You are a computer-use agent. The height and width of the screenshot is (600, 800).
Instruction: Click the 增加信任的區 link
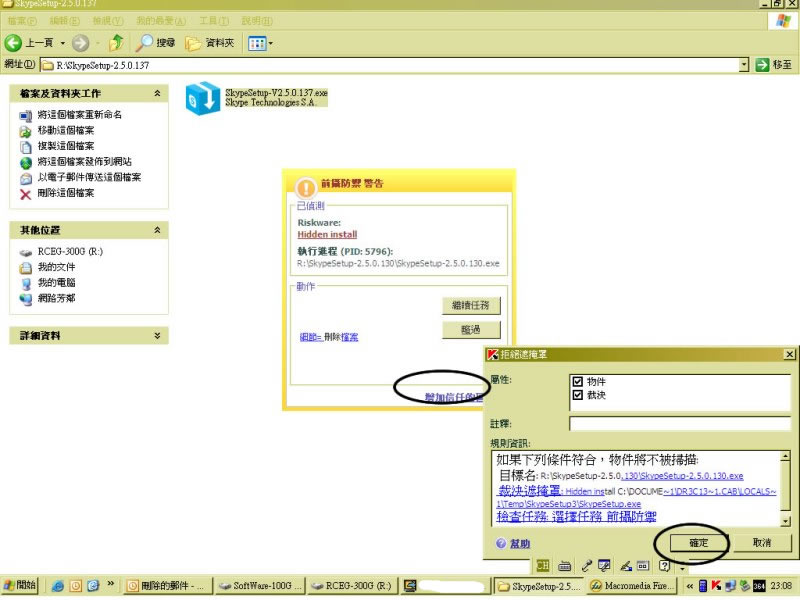[x=454, y=397]
